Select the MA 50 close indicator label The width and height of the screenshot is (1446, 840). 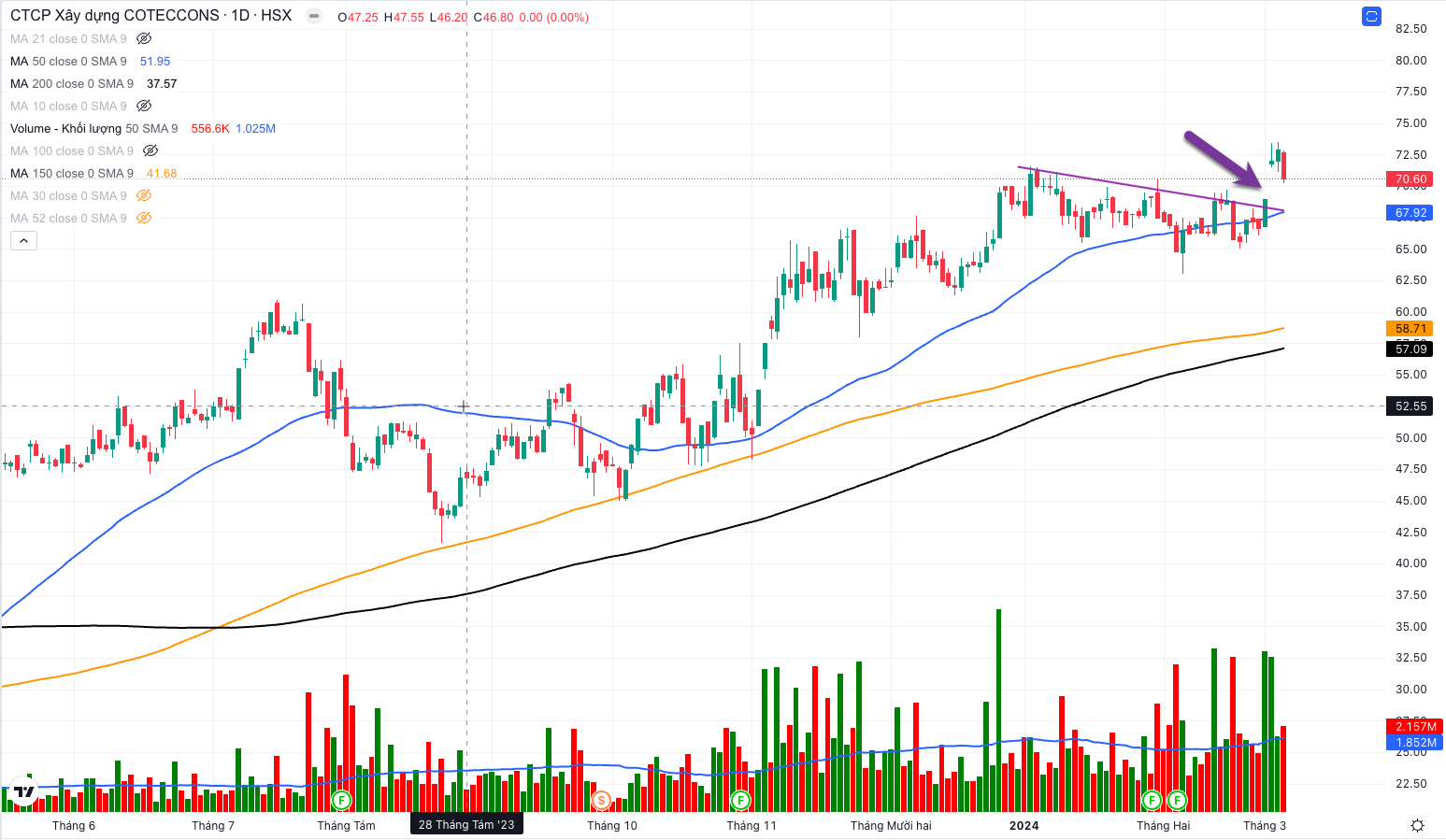pos(68,62)
